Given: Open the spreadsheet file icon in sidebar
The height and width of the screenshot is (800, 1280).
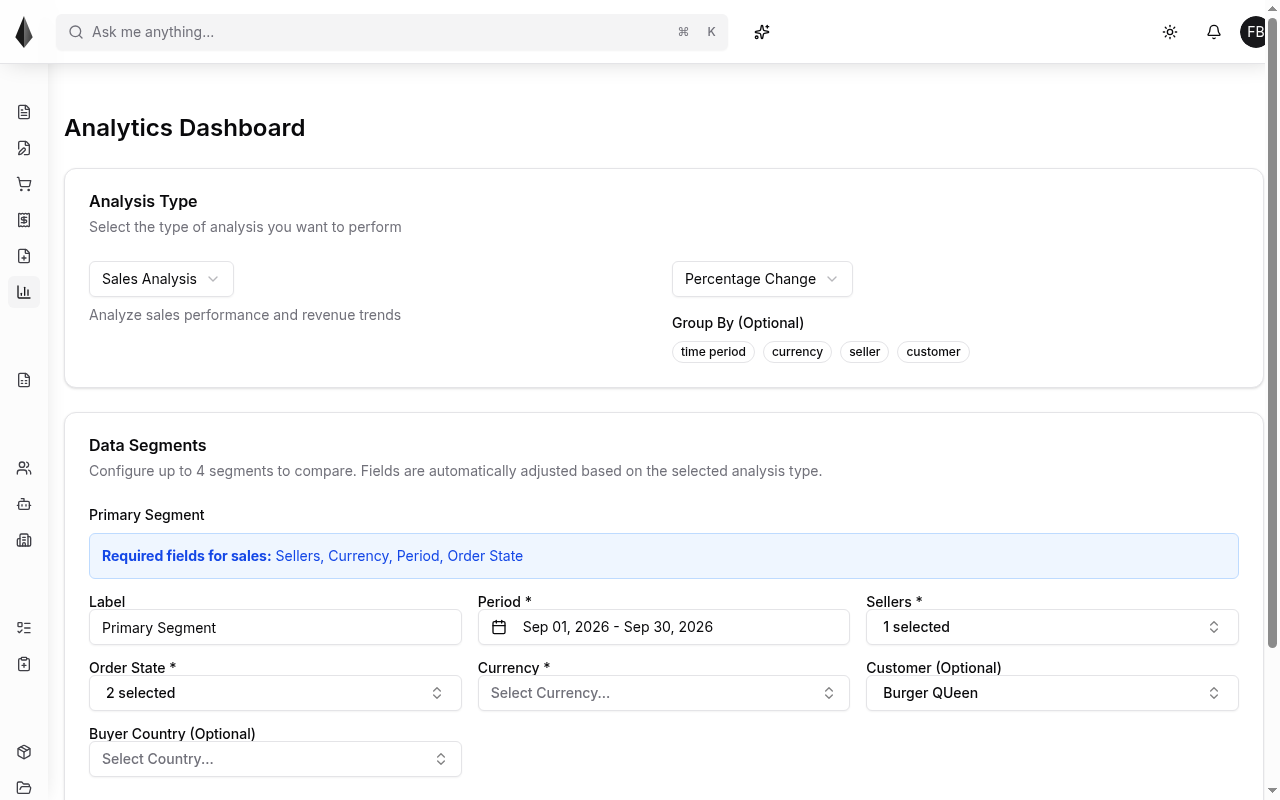Looking at the screenshot, I should coord(24,380).
